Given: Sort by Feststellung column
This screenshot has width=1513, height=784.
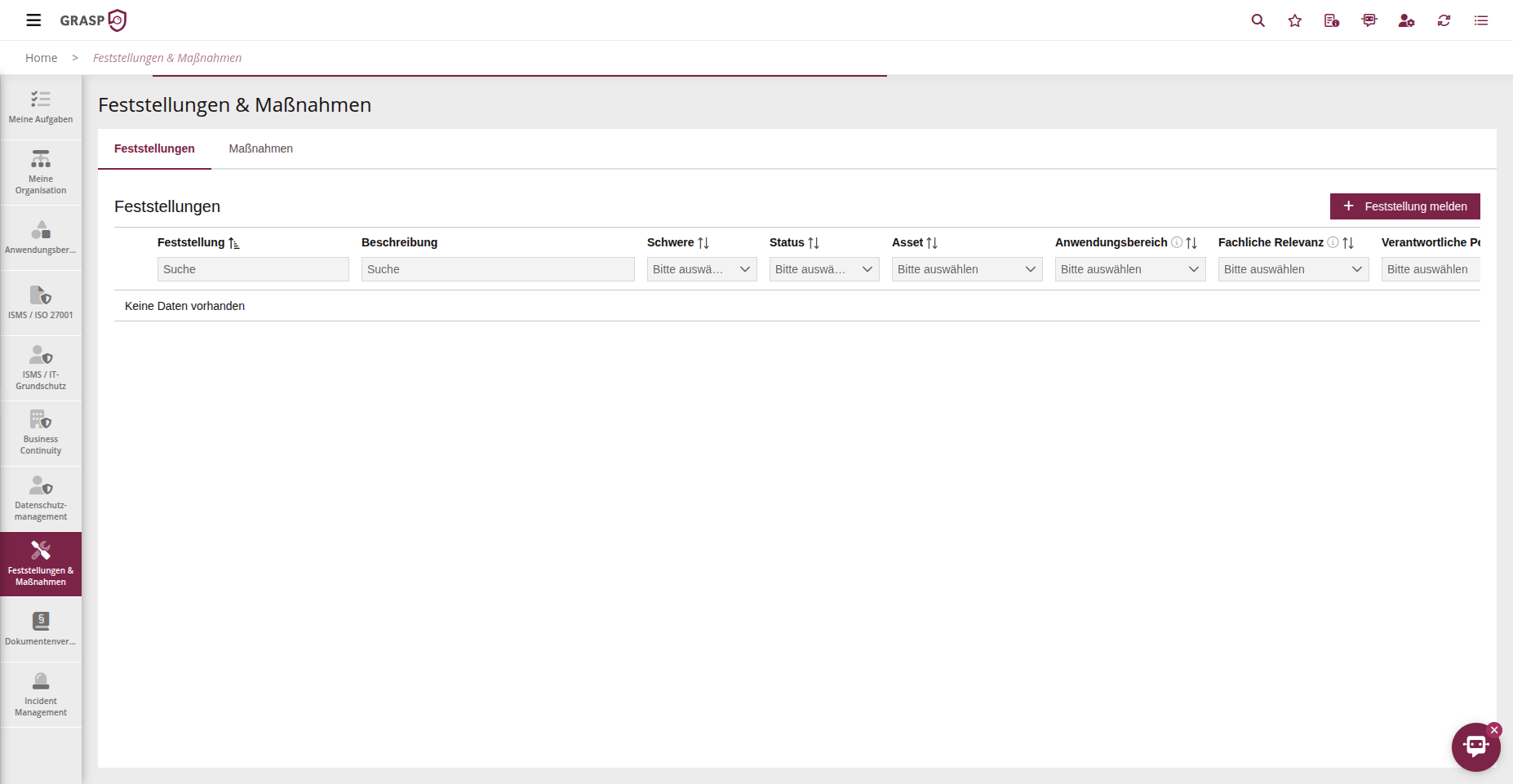Looking at the screenshot, I should pyautogui.click(x=234, y=243).
